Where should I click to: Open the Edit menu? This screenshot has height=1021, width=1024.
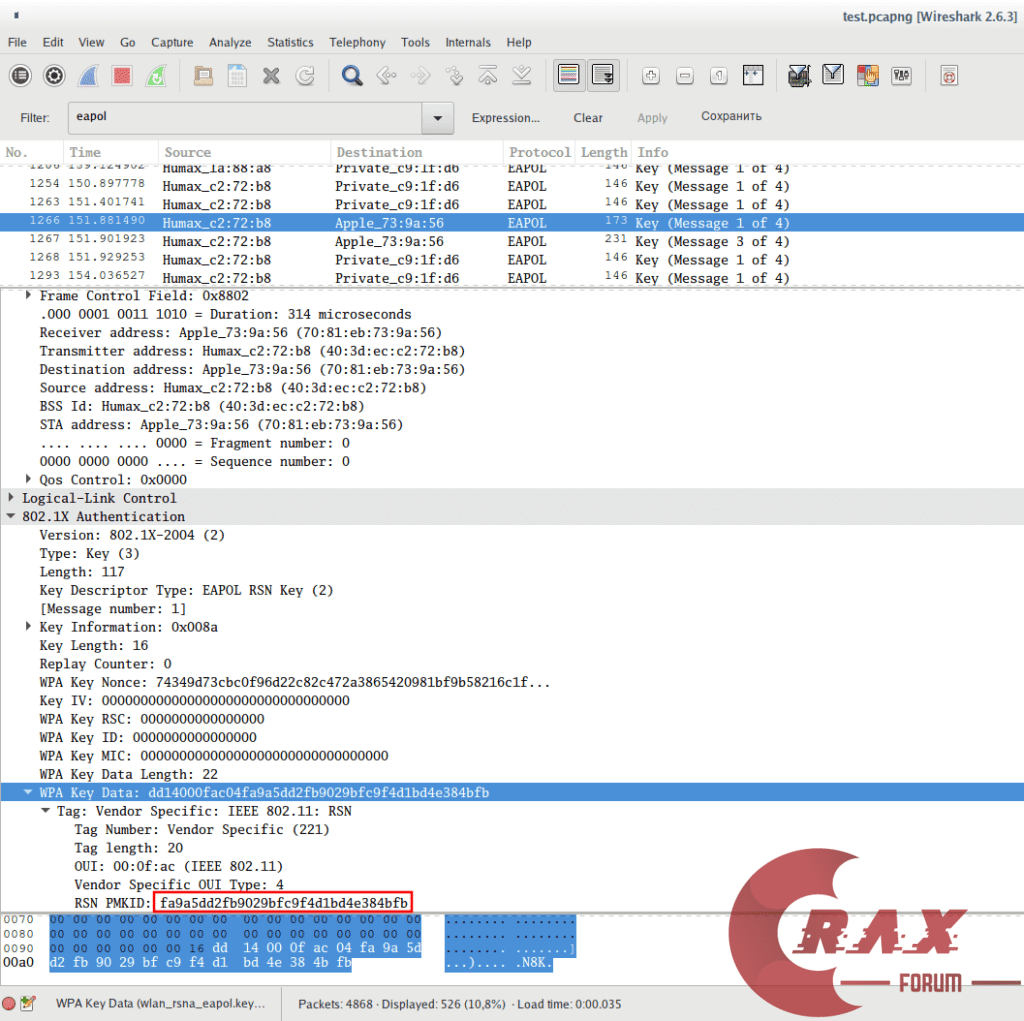(53, 42)
